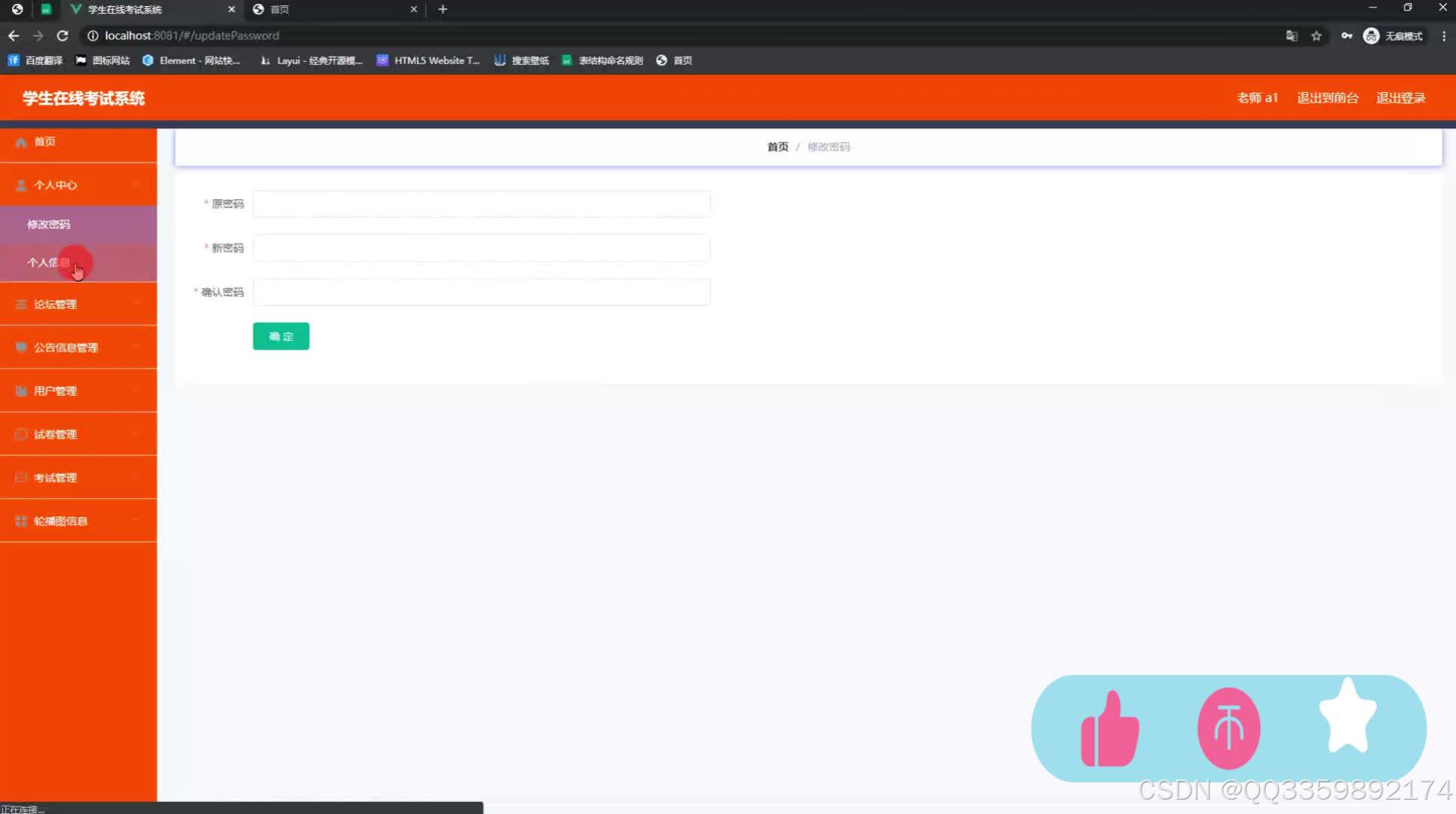
Task: Click the password key icon
Action: click(1346, 35)
